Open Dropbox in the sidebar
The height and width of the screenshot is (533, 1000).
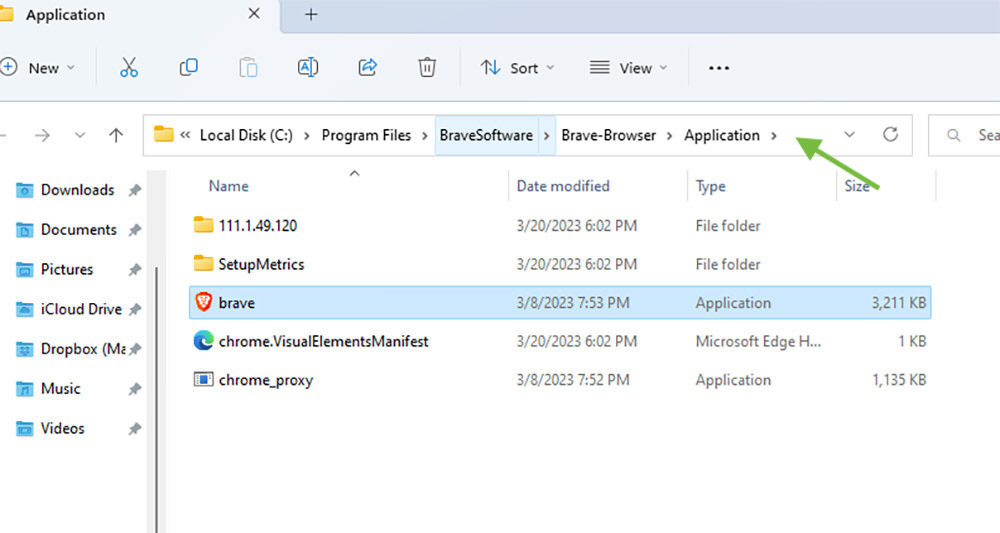click(83, 349)
